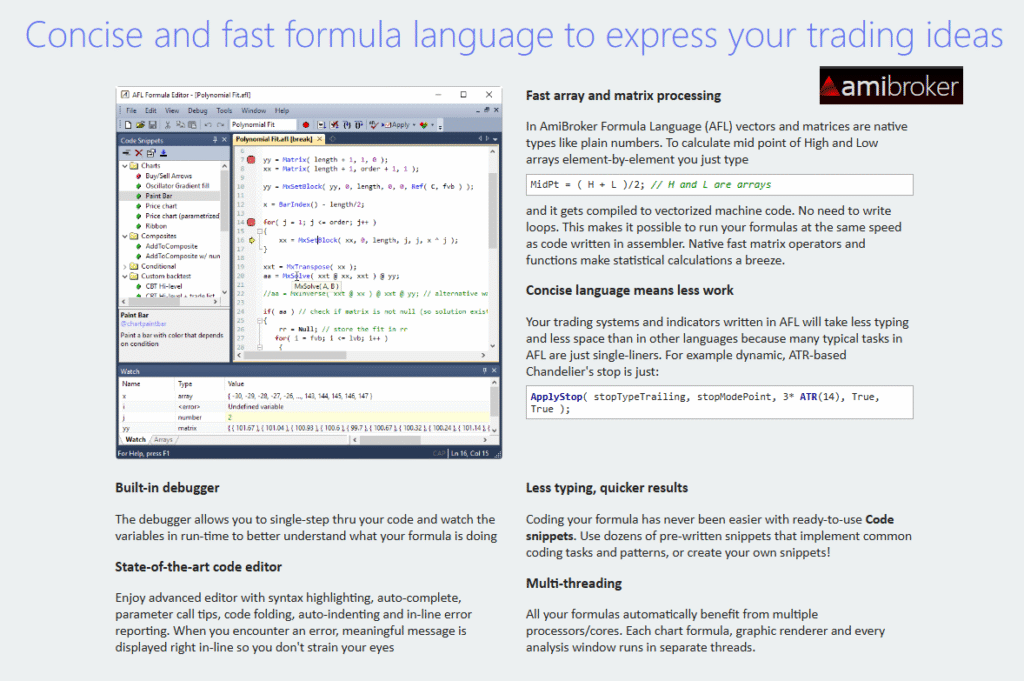Click the blue download snippet icon
Viewport: 1024px width, 681px height.
(163, 153)
